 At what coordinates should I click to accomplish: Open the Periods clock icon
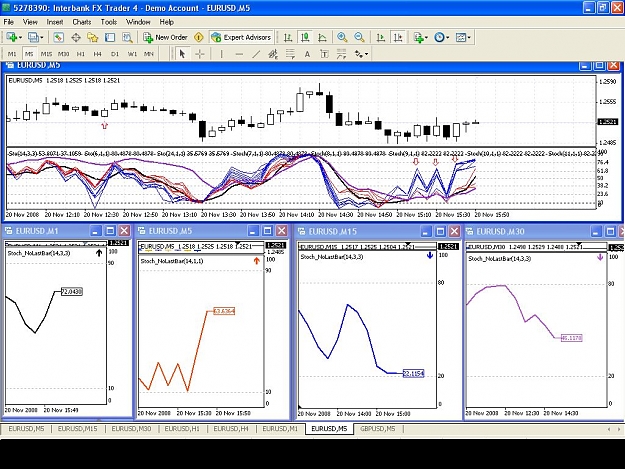[439, 37]
